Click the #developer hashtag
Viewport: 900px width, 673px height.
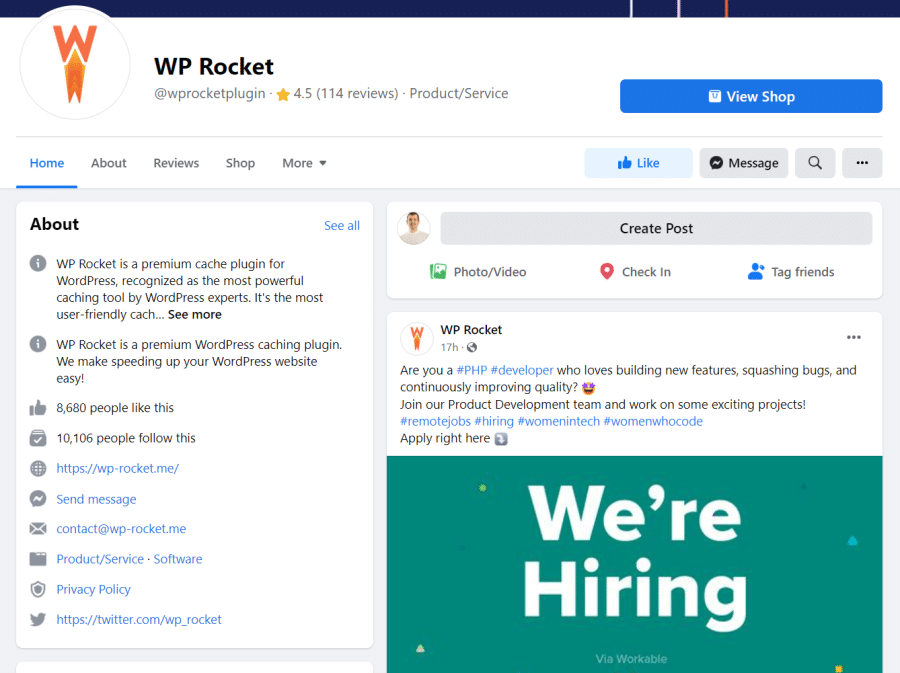point(522,371)
